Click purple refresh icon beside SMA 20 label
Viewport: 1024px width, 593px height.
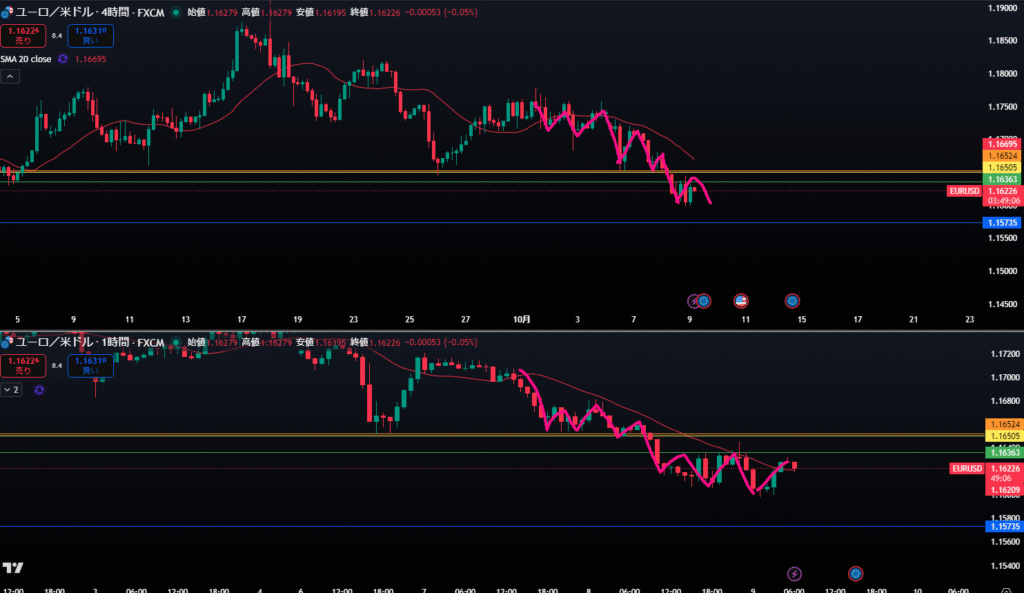point(62,59)
